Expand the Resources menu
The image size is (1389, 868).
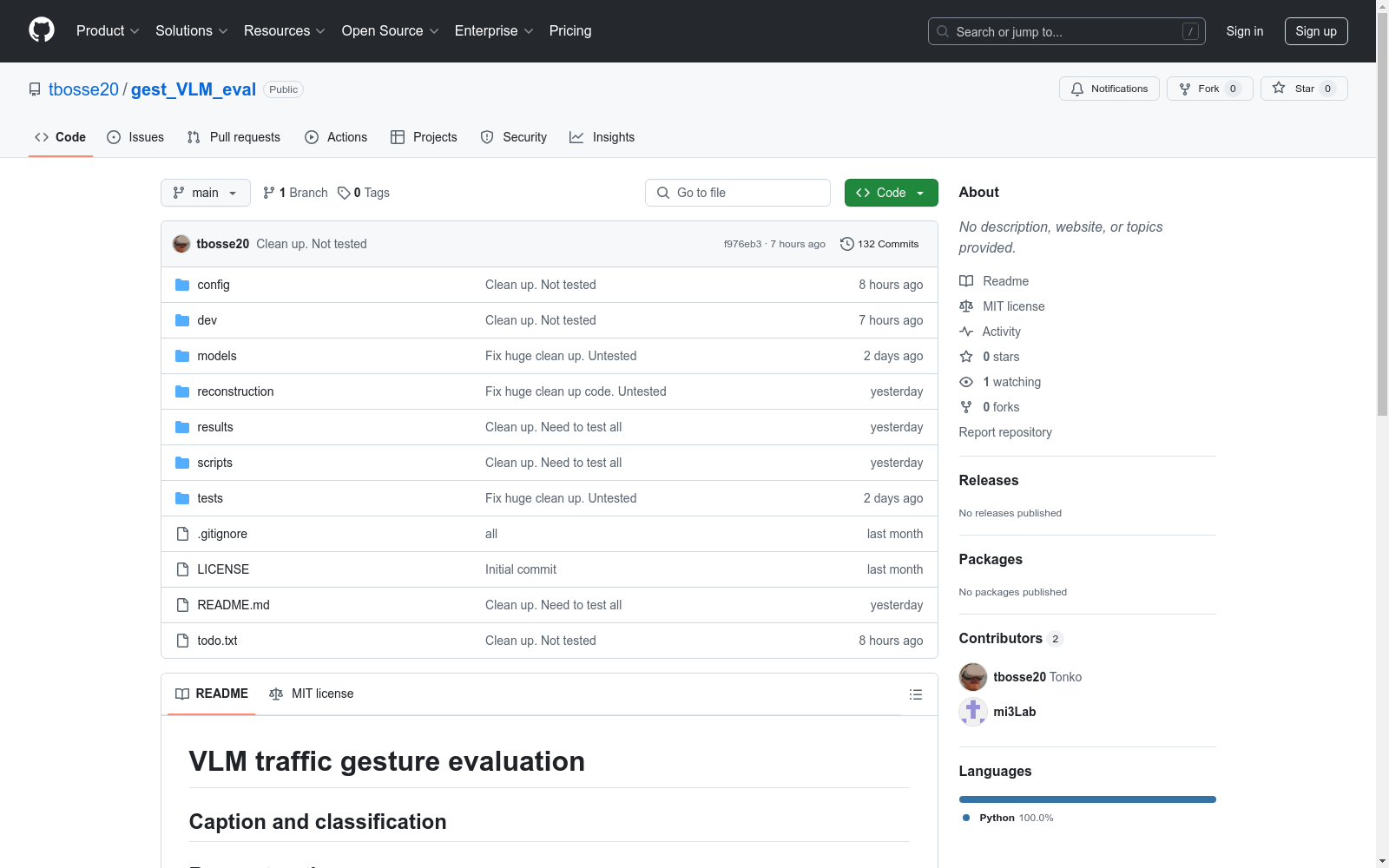point(285,30)
